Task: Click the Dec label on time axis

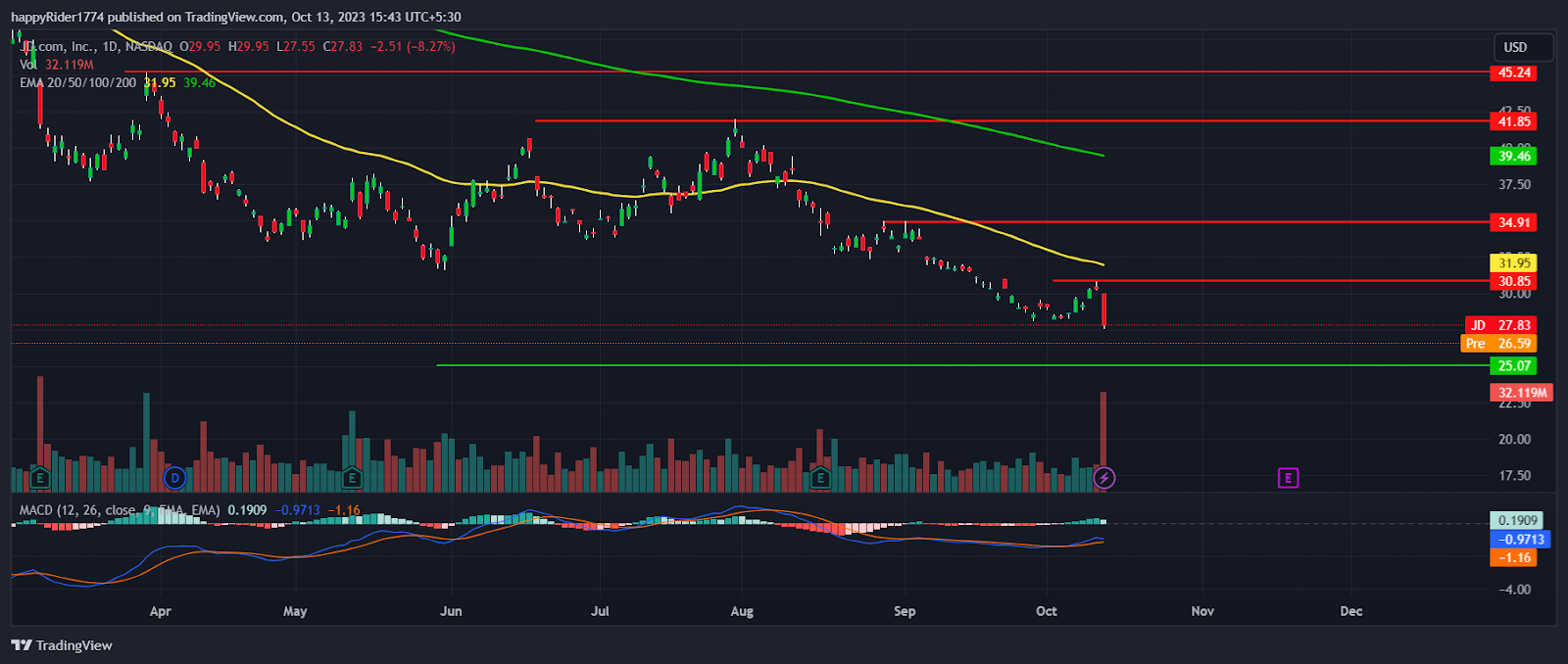Action: pos(1351,611)
